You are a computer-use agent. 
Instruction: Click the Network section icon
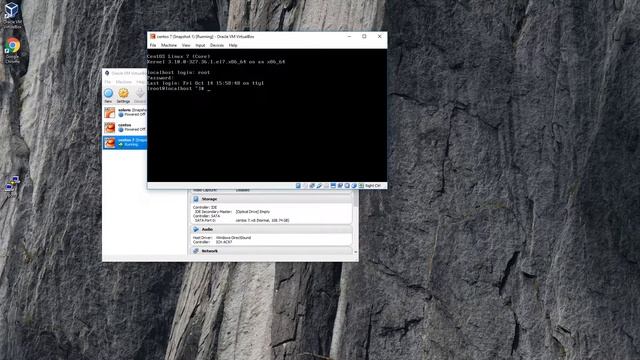tap(196, 251)
